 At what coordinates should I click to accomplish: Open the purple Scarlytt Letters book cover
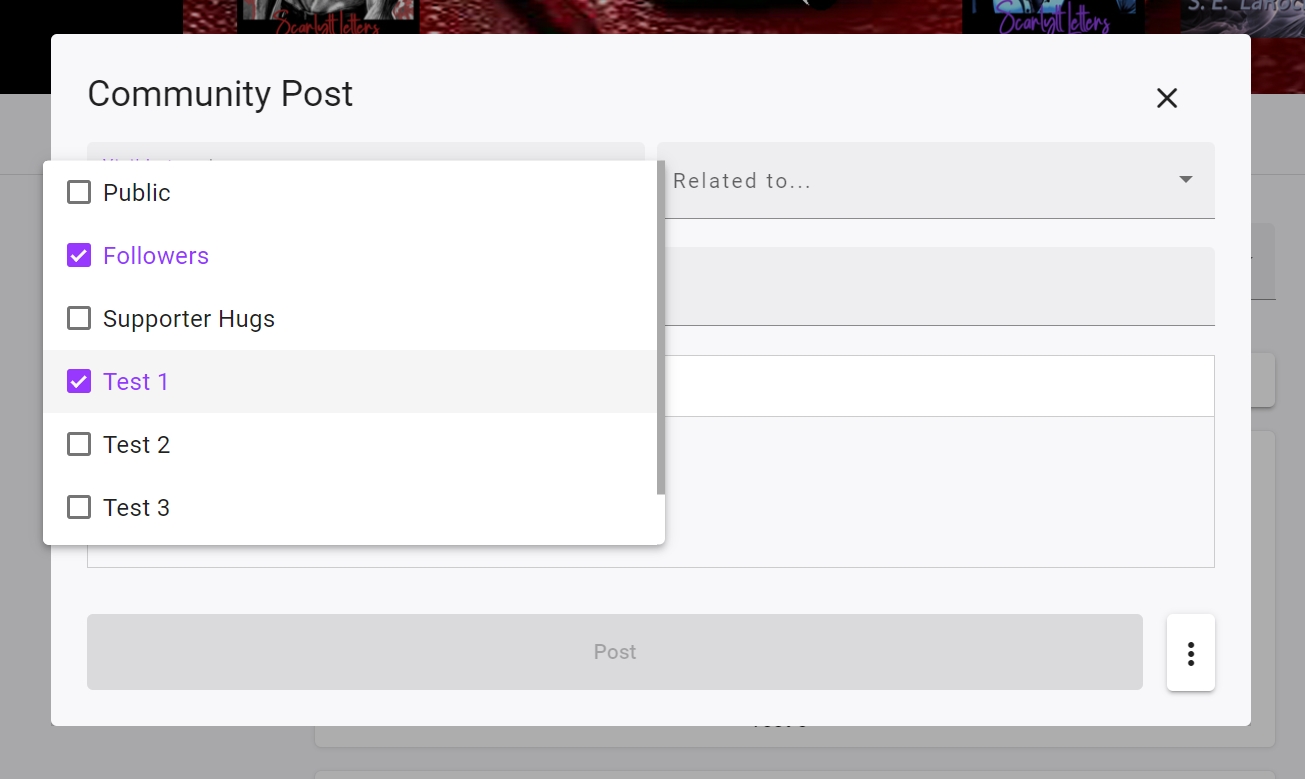coord(1051,17)
